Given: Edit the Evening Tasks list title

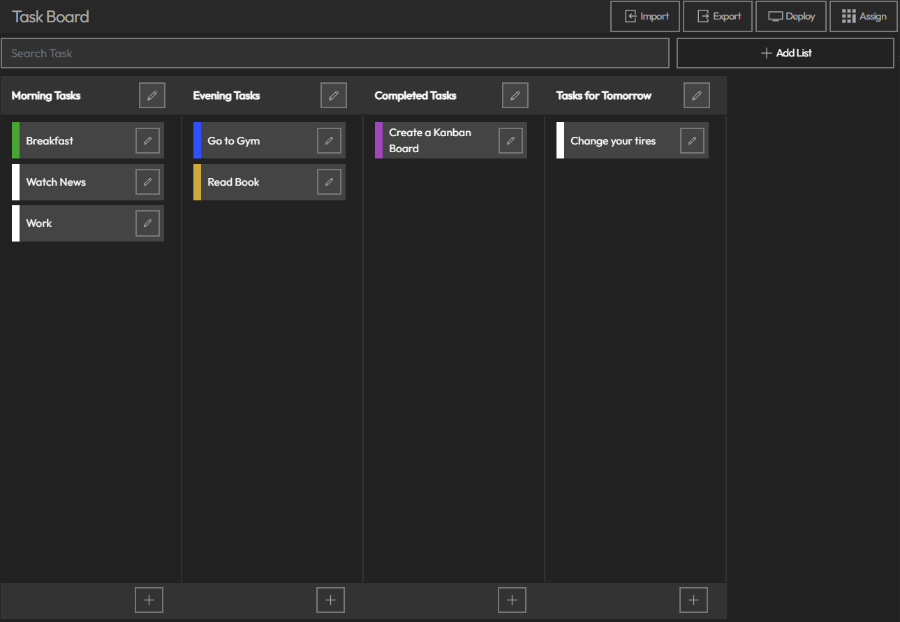Looking at the screenshot, I should point(333,95).
